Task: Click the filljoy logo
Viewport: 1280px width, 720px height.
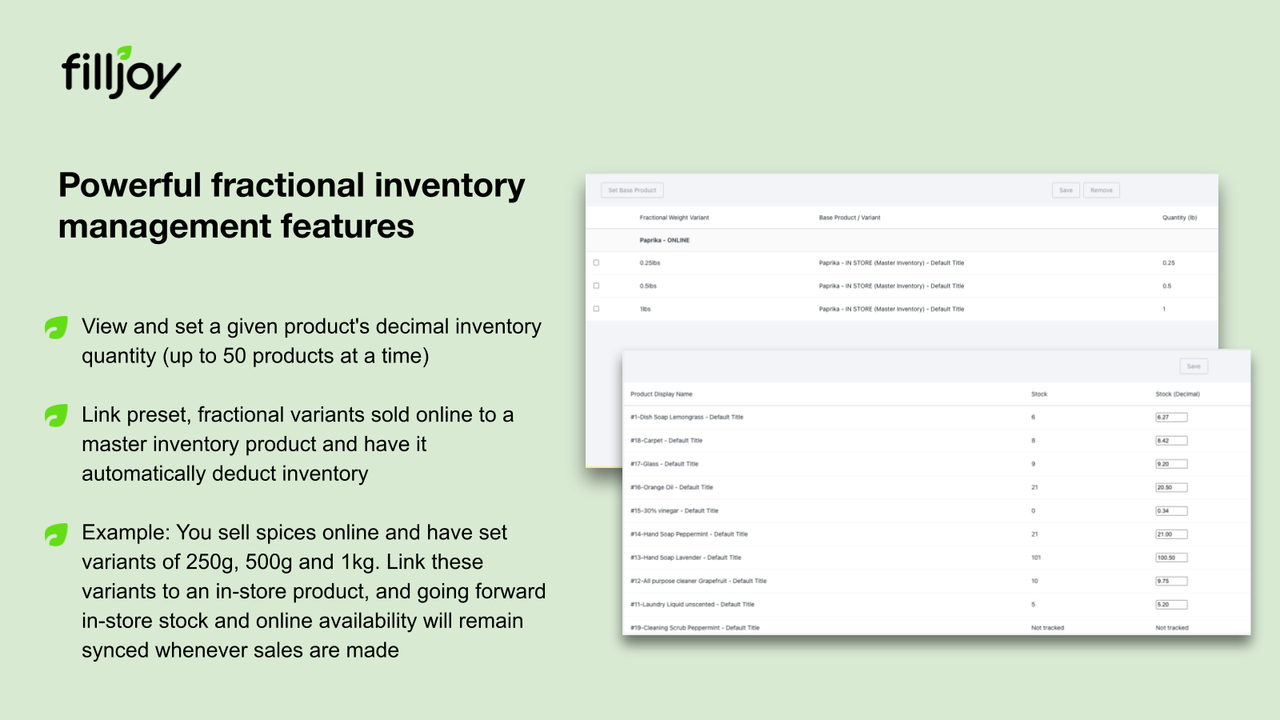Action: [x=118, y=72]
